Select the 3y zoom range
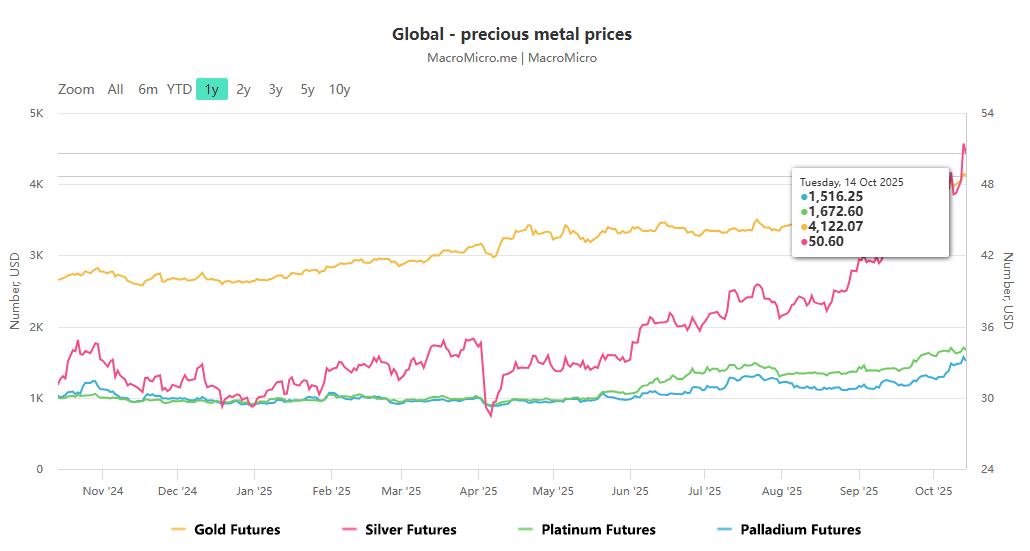 pos(276,89)
